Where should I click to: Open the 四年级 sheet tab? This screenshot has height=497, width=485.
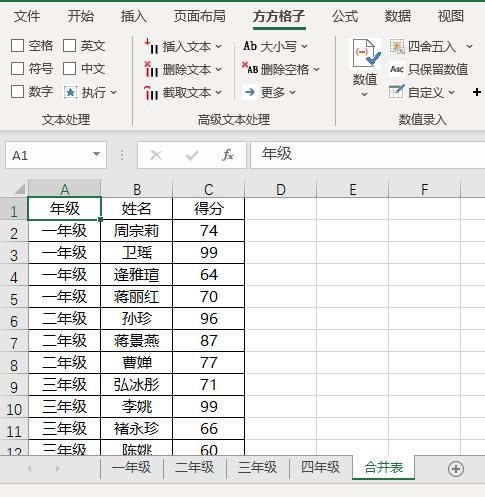click(x=321, y=467)
